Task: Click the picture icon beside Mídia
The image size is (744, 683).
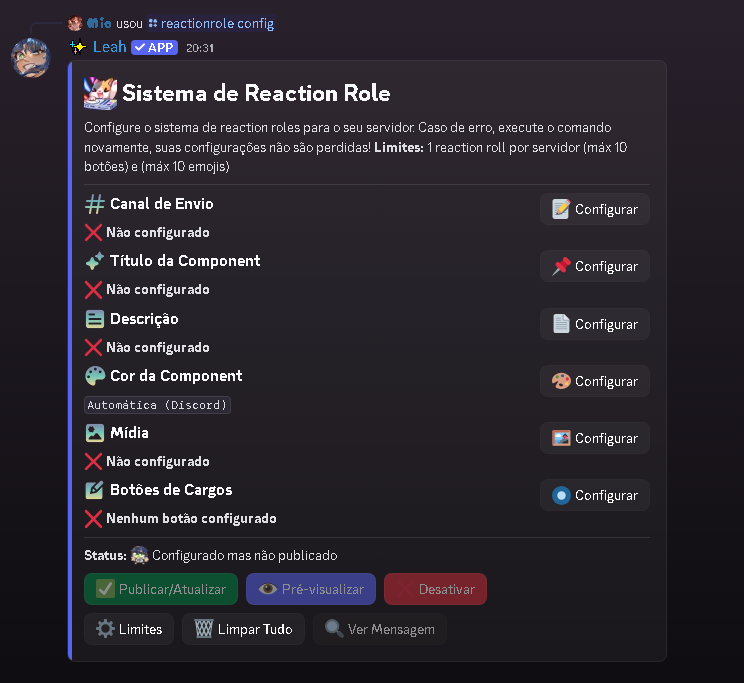Action: pyautogui.click(x=95, y=433)
